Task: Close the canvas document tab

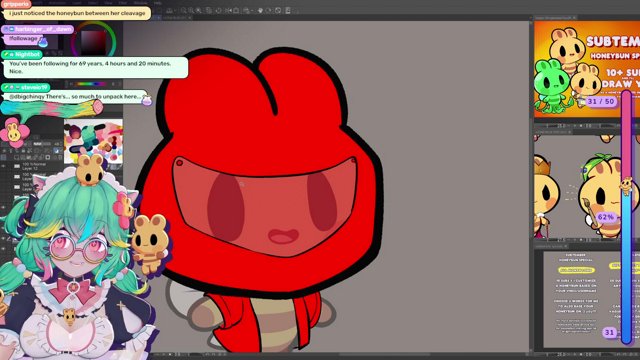Action: (x=189, y=18)
